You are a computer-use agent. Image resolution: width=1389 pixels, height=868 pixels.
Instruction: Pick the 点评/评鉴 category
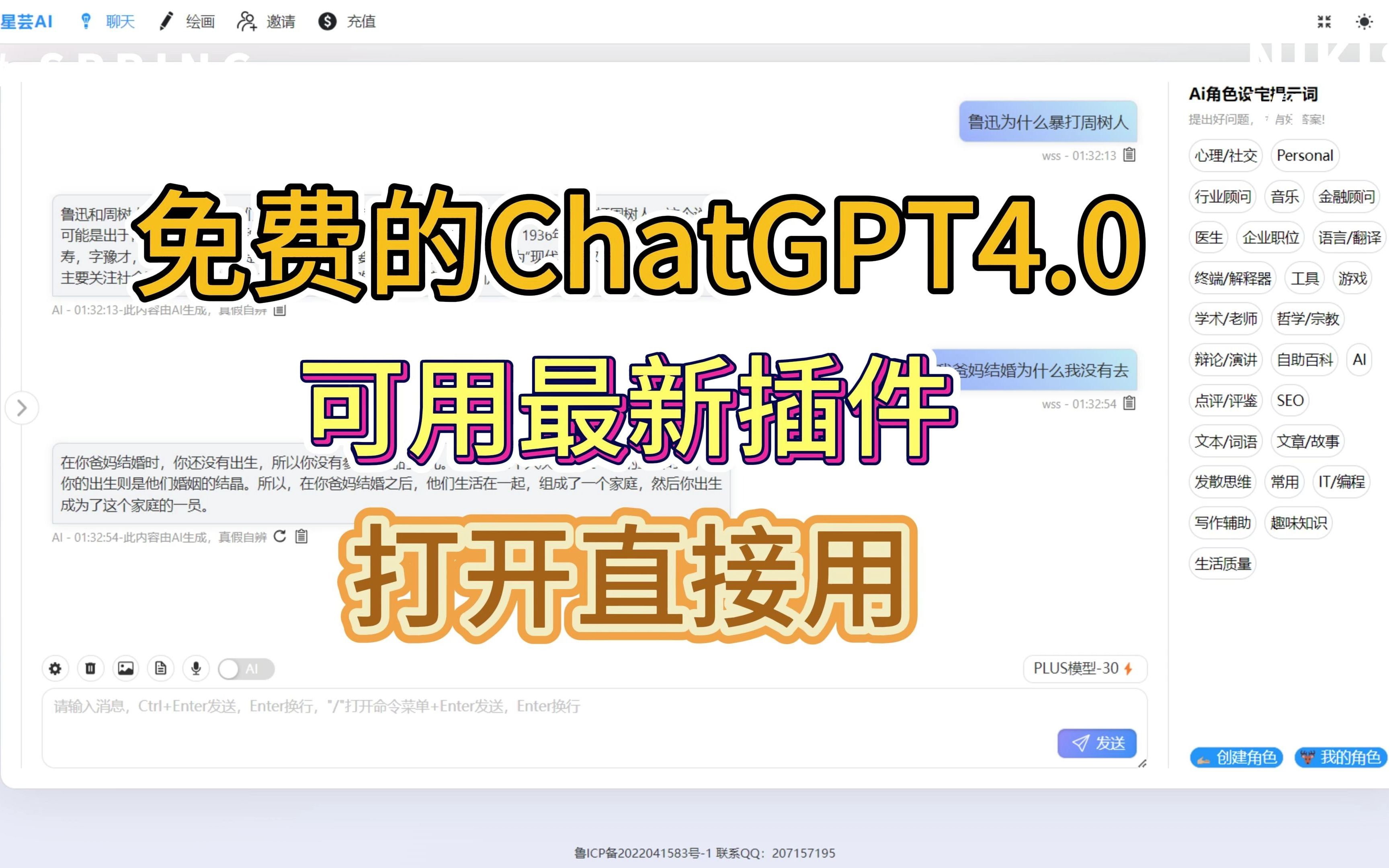(x=1225, y=401)
